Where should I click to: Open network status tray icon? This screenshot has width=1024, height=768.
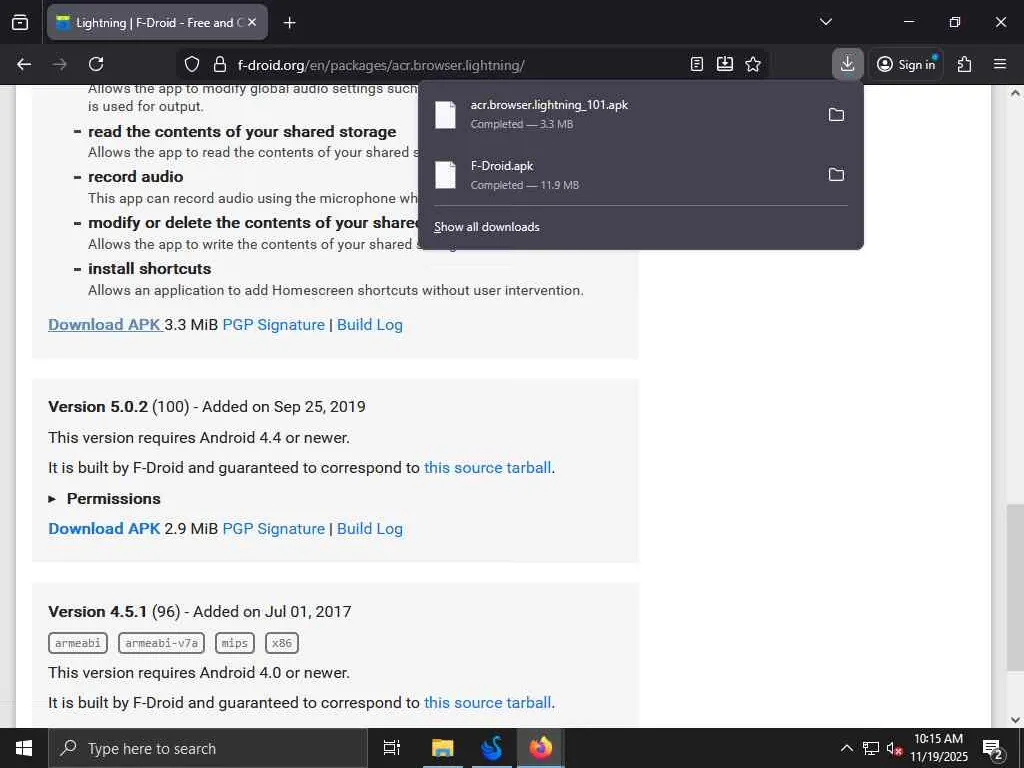[x=871, y=748]
